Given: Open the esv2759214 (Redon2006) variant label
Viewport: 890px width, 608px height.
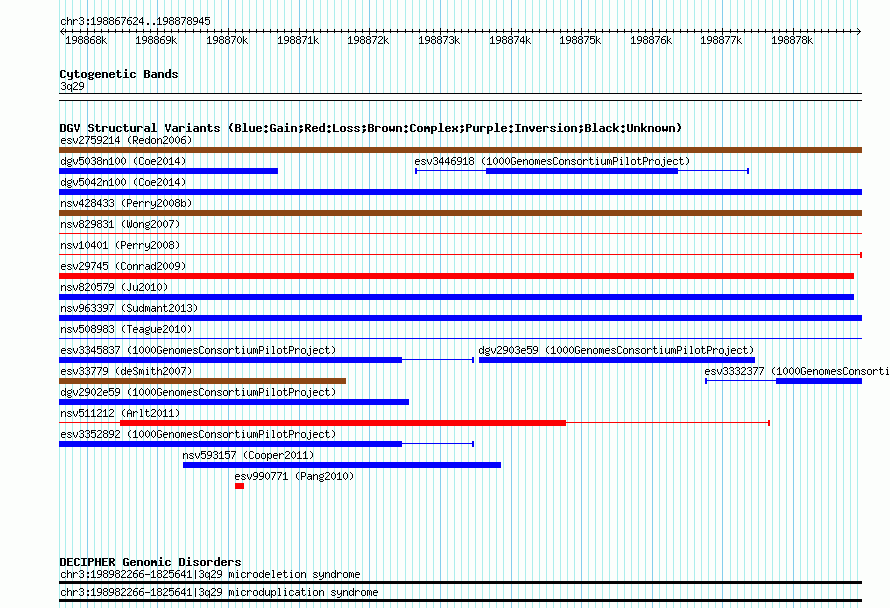Looking at the screenshot, I should 126,140.
